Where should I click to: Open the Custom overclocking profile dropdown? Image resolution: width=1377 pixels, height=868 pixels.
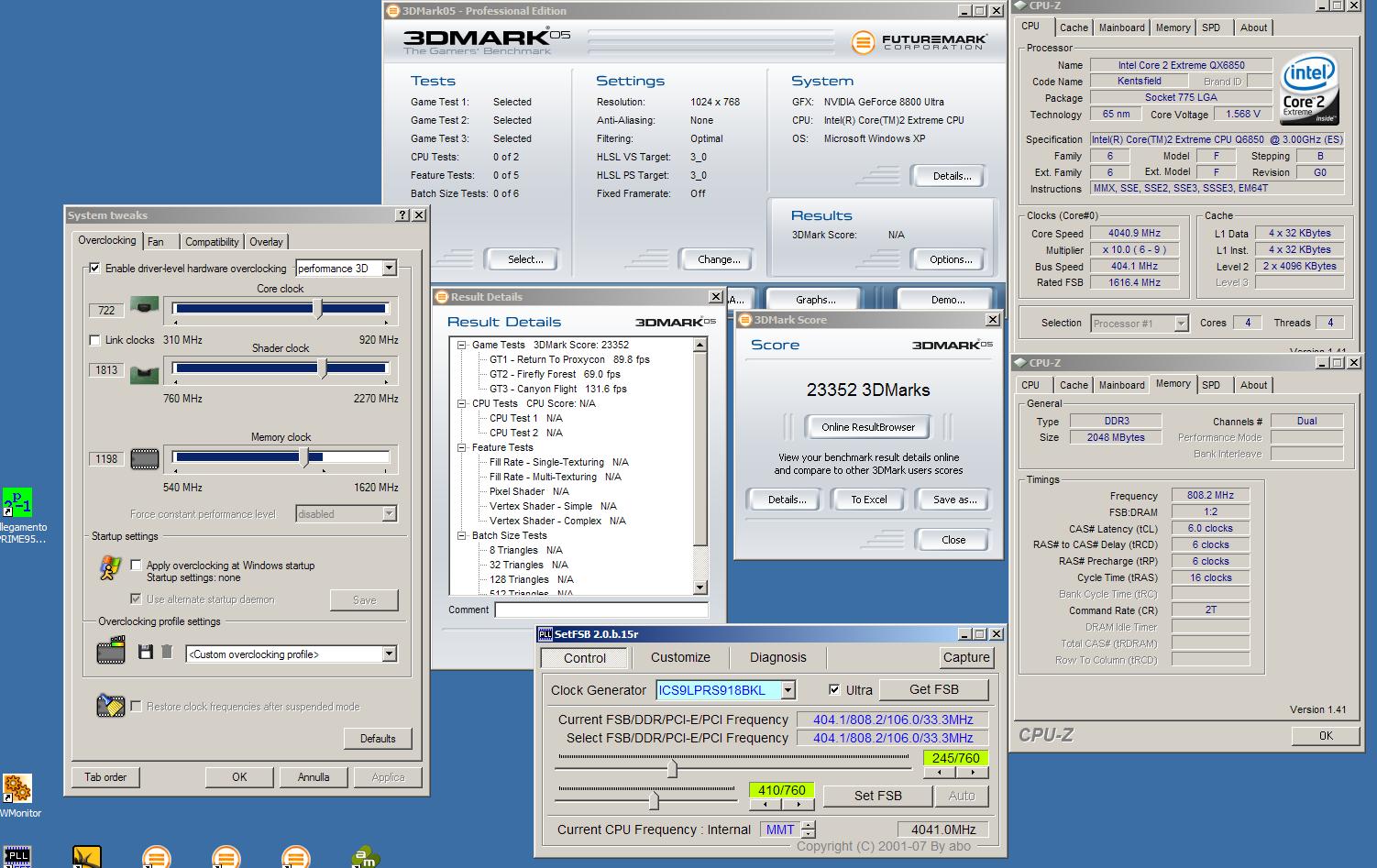[x=390, y=654]
